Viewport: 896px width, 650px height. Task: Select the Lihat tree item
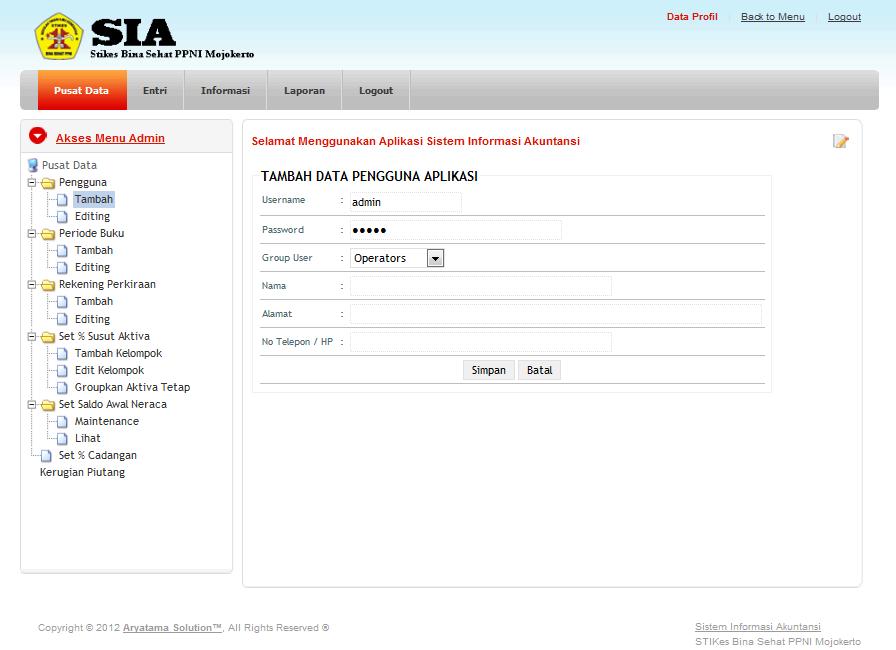pyautogui.click(x=87, y=438)
